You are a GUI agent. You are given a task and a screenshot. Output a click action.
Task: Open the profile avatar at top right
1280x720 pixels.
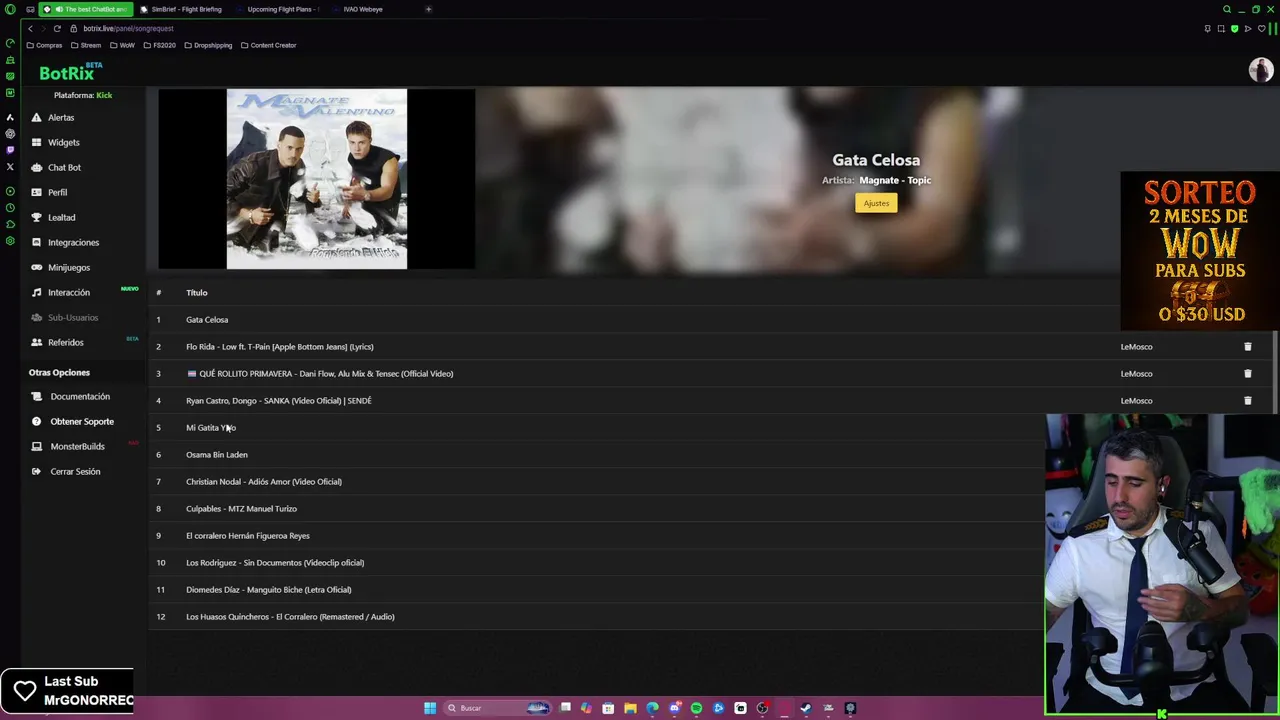coord(1260,70)
